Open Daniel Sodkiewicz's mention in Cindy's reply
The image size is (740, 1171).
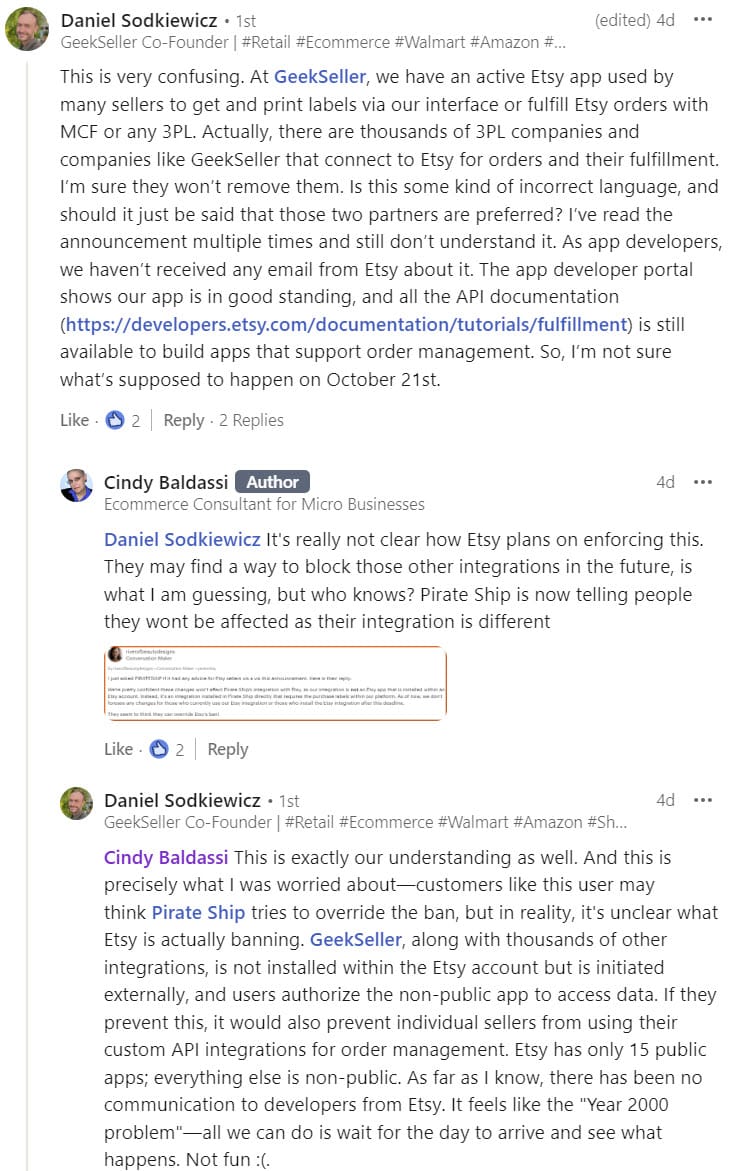tap(182, 539)
